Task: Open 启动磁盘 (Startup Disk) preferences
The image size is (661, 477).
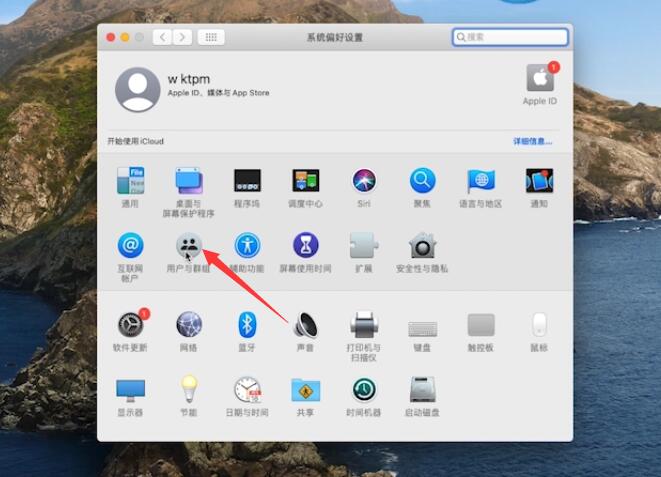Action: (422, 389)
